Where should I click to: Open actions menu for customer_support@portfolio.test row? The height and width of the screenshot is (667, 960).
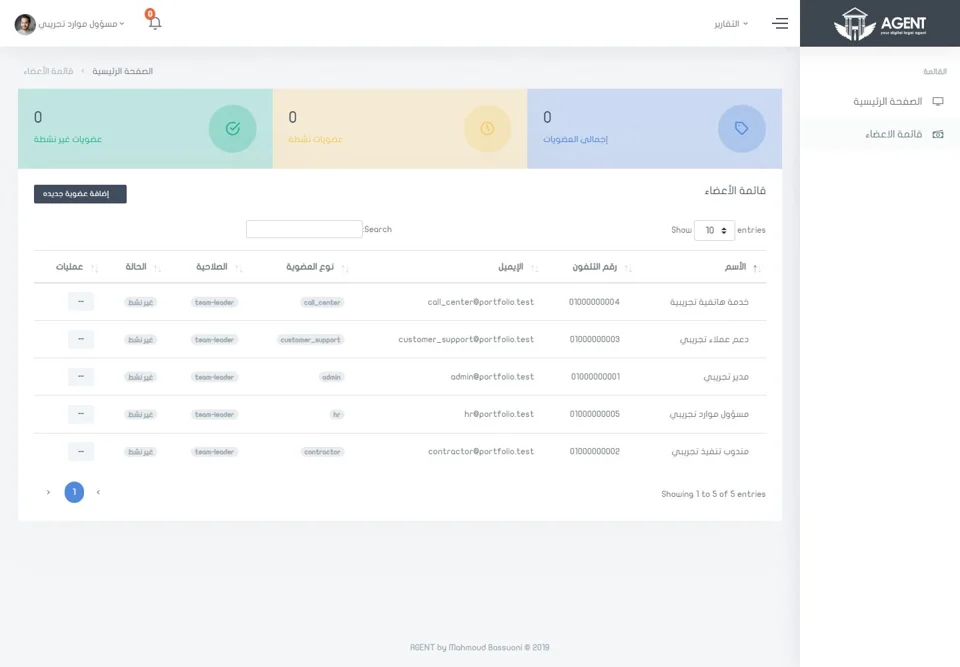pos(81,339)
